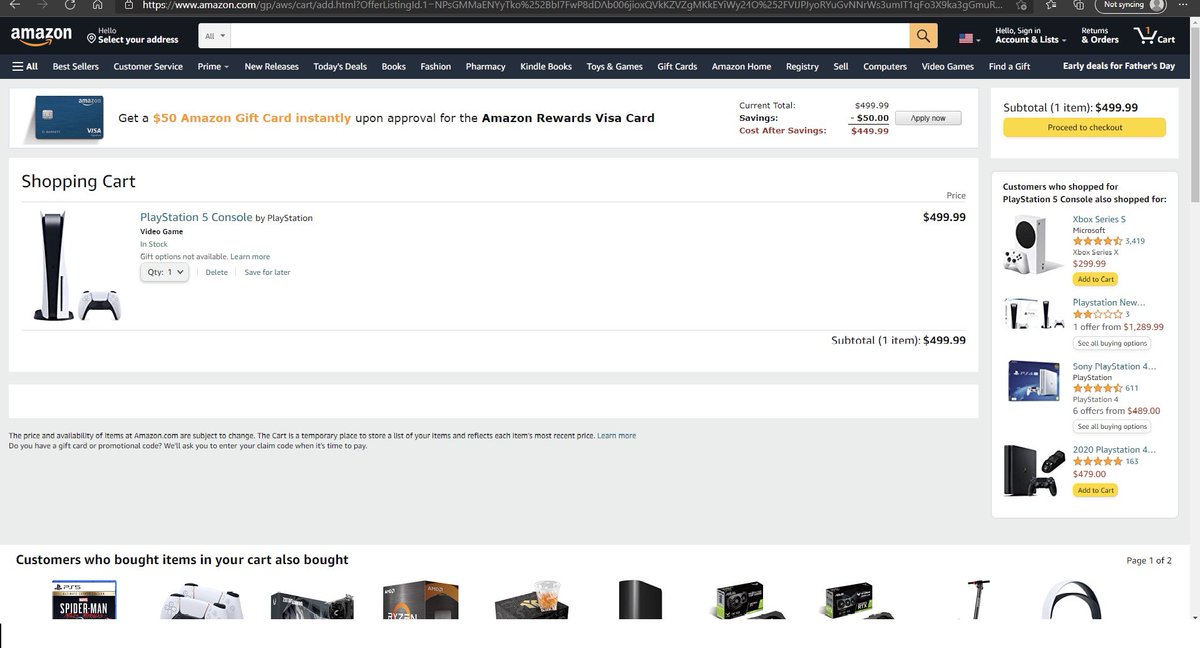This screenshot has height=648, width=1200.
Task: Click the 3,419 ratings for Xbox Series S
Action: click(1135, 241)
